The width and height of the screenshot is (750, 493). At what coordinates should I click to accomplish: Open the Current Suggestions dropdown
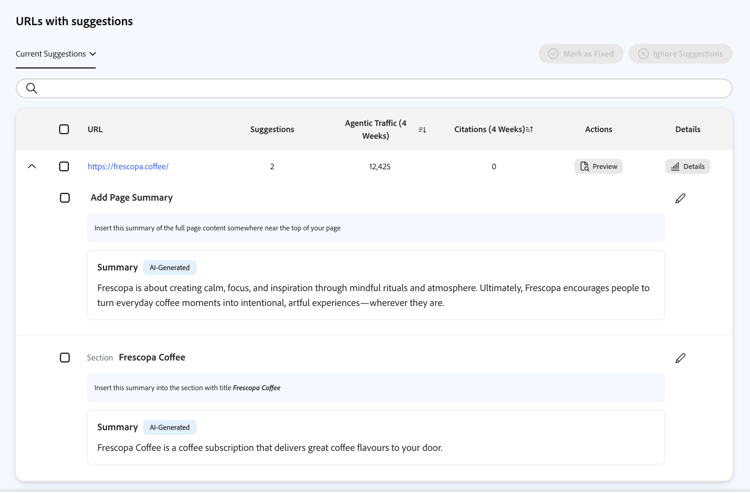click(x=55, y=54)
